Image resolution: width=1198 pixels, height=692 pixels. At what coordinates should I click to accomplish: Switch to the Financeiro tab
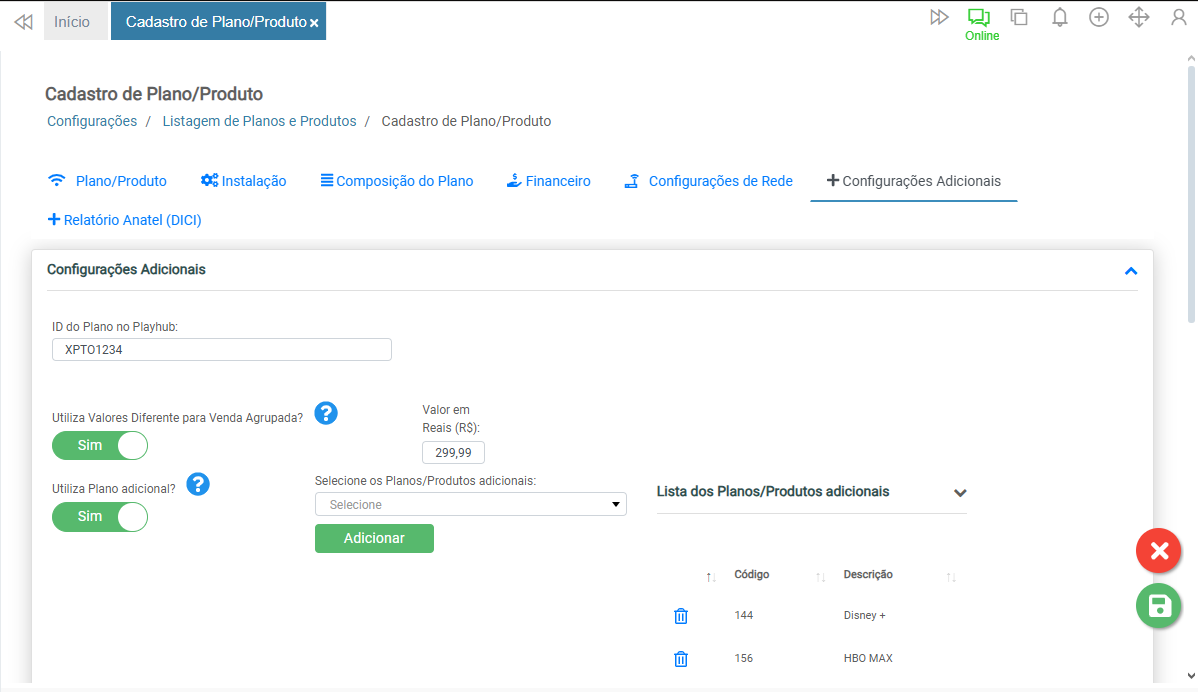click(548, 181)
